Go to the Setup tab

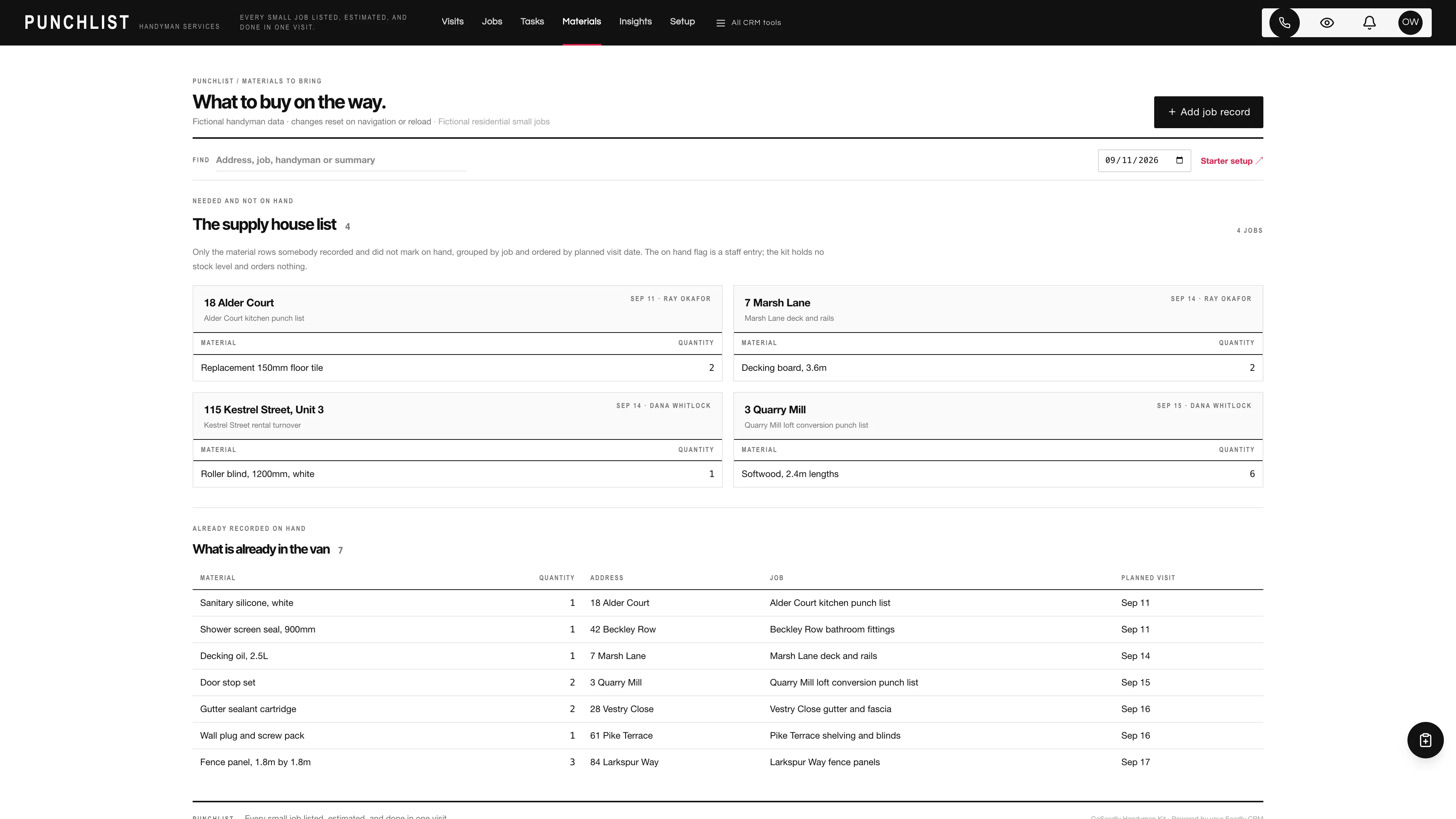click(682, 22)
